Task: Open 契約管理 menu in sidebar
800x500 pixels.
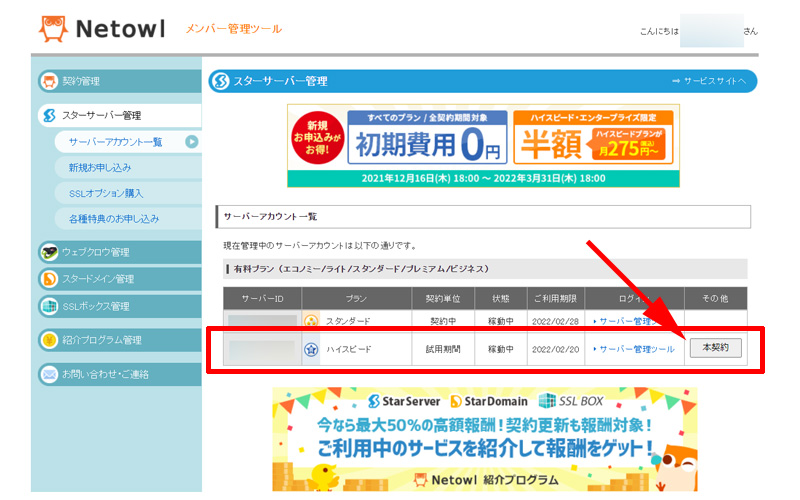Action: point(120,81)
